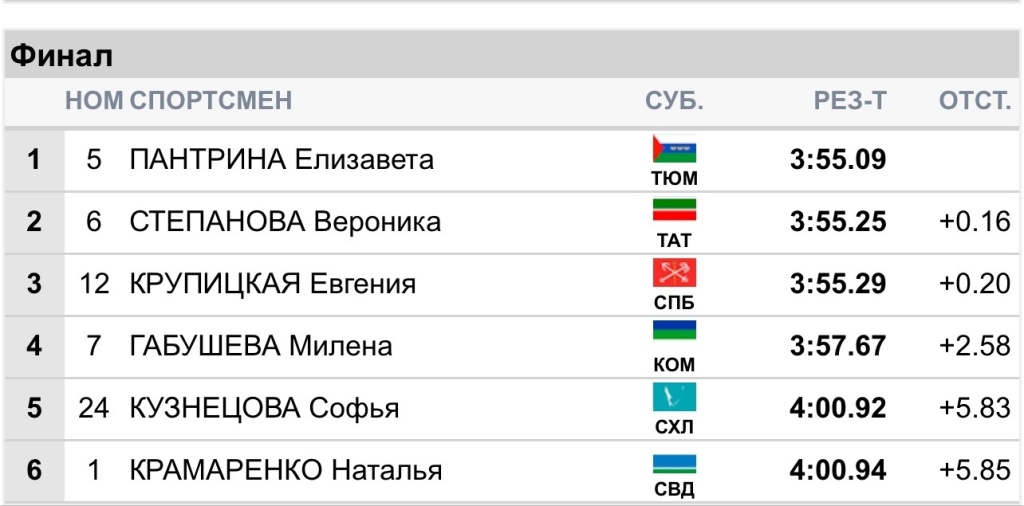Click the НОМ column header
Viewport: 1024px width, 506px height.
(94, 101)
